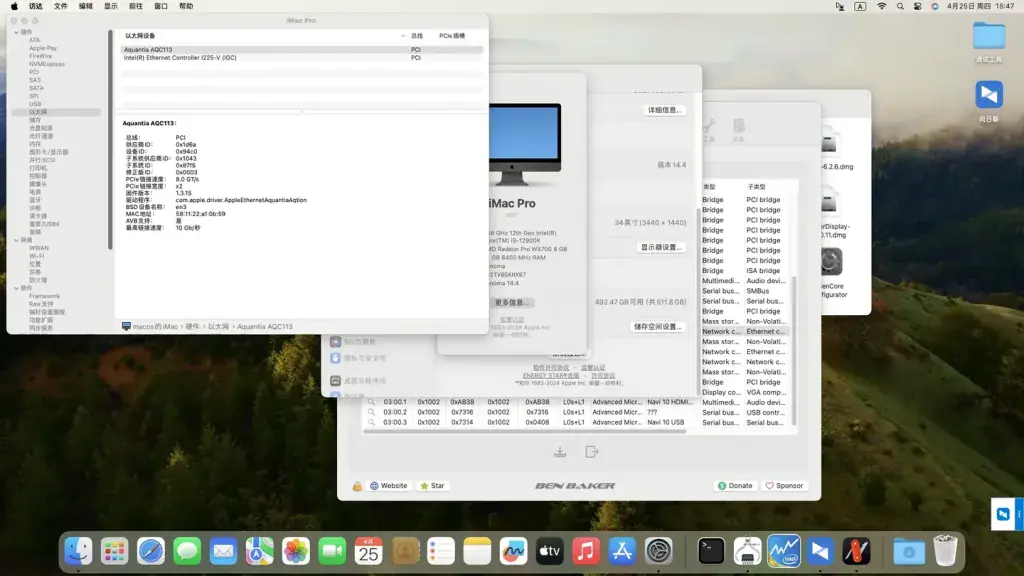The image size is (1024, 576).
Task: Open Spotlight search in menu bar
Action: 900,6
